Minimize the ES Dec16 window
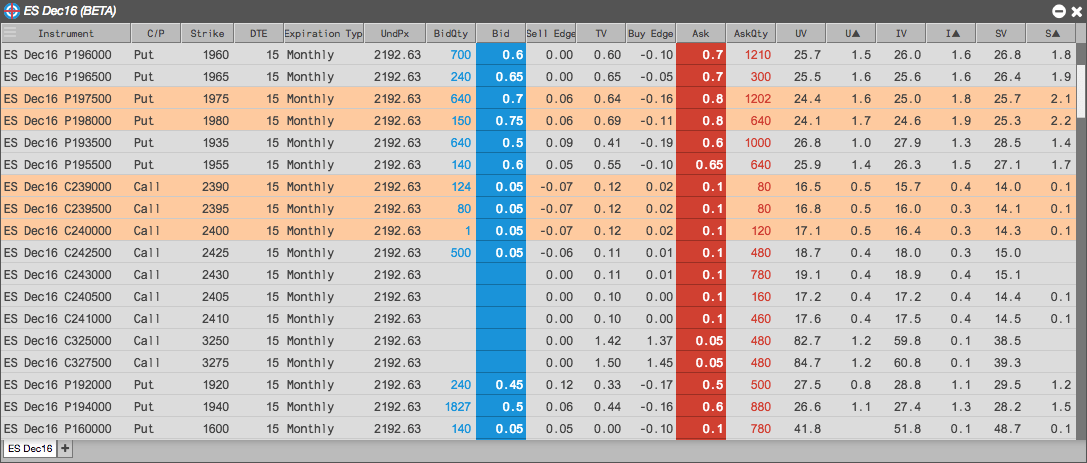Viewport: 1087px width, 463px height. pyautogui.click(x=1059, y=10)
